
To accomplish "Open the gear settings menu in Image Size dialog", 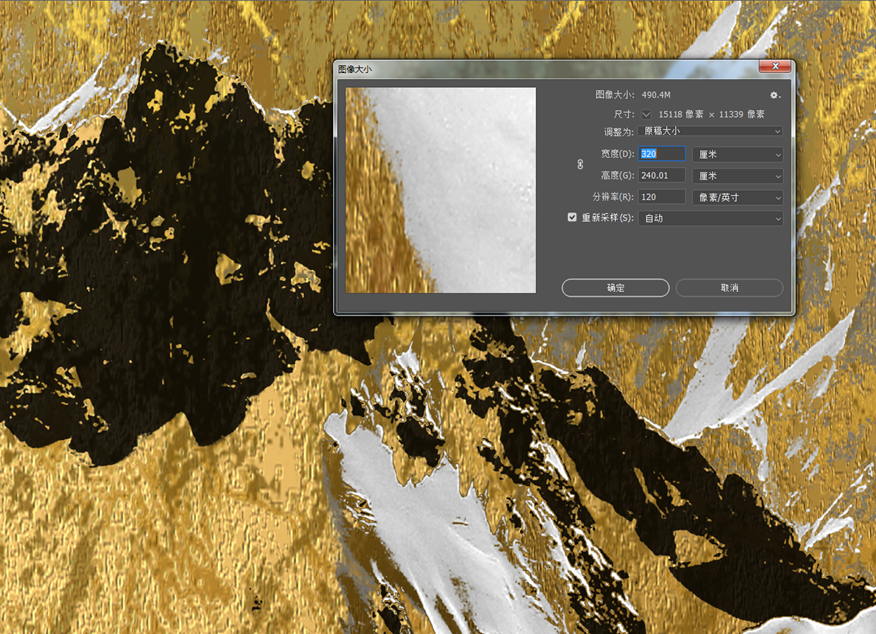I will pyautogui.click(x=774, y=95).
